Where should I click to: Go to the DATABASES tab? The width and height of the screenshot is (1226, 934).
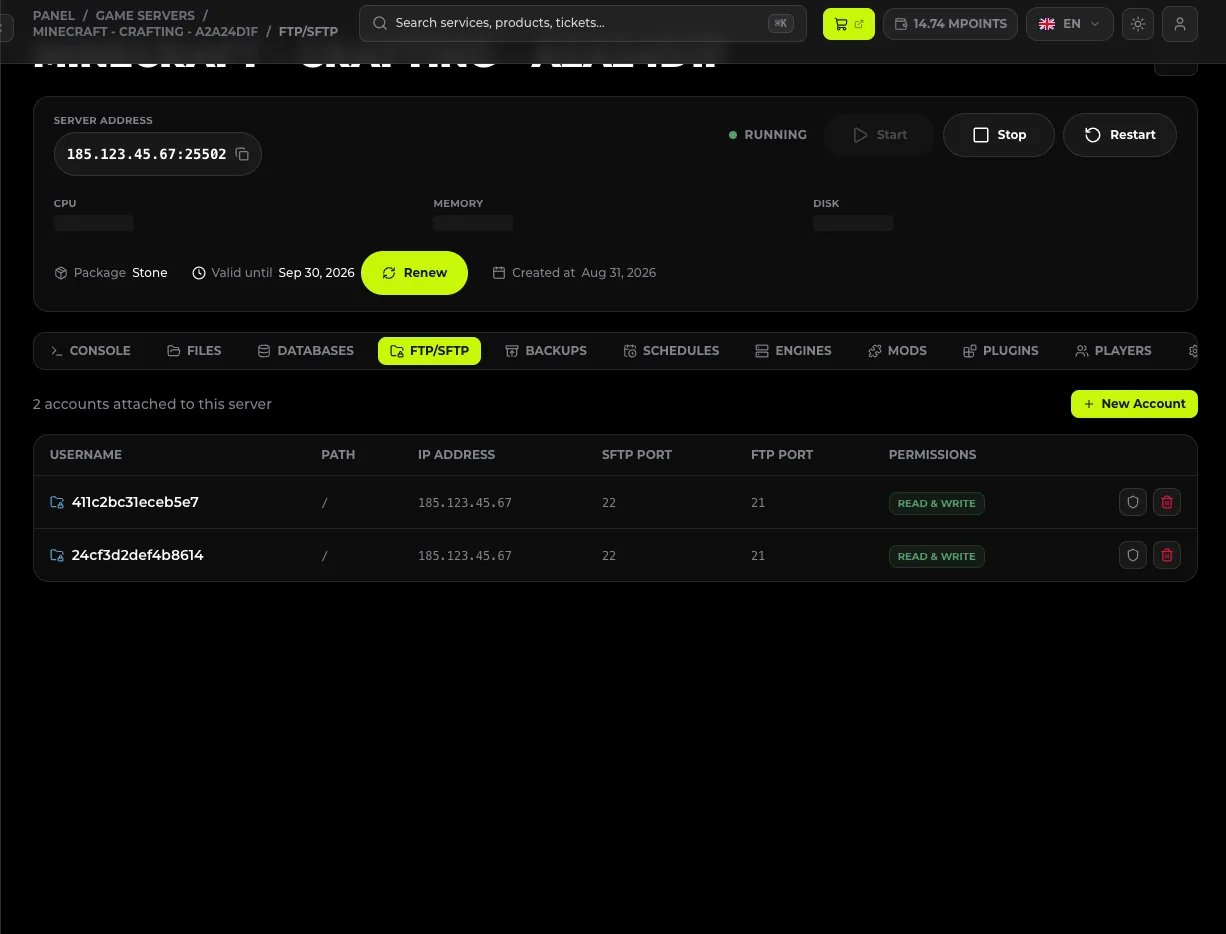(x=306, y=351)
